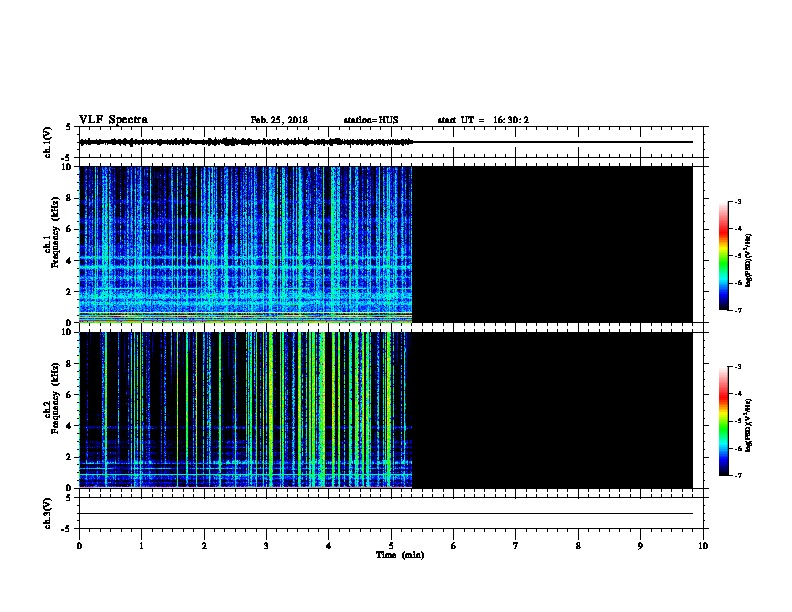Click the 'VLF Spectra' plot title

113,120
